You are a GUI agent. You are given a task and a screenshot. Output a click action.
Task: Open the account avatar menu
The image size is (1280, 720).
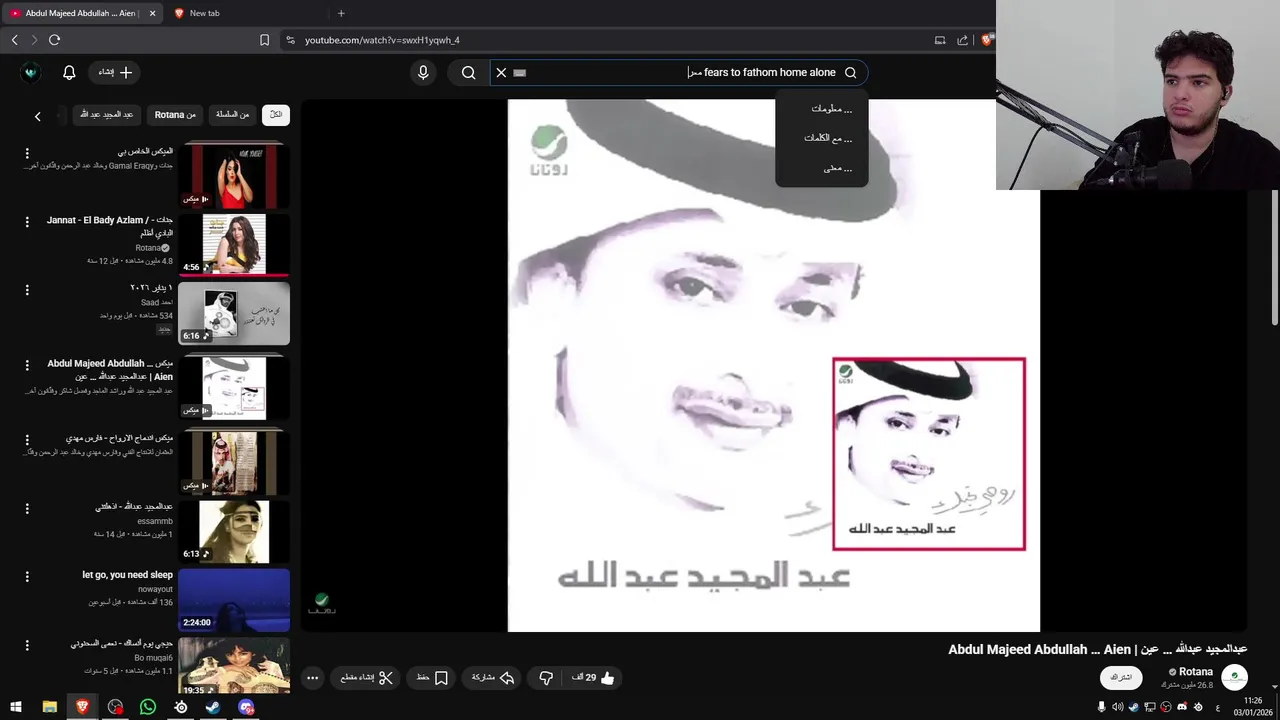30,72
